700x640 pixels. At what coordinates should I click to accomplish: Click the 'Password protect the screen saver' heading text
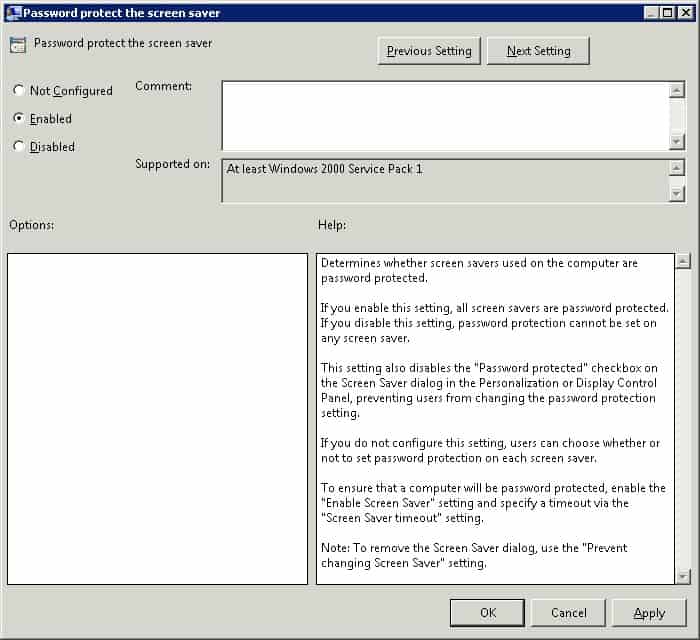pos(123,43)
